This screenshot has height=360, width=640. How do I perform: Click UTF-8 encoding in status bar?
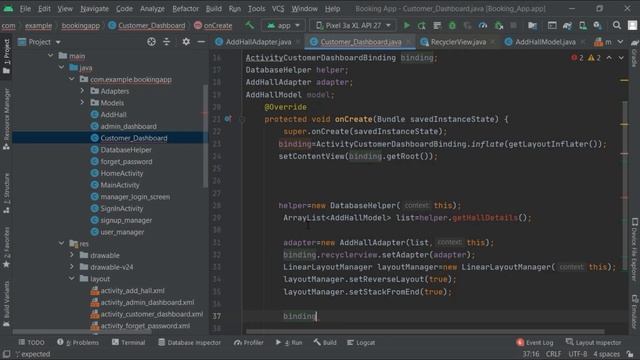coord(578,354)
